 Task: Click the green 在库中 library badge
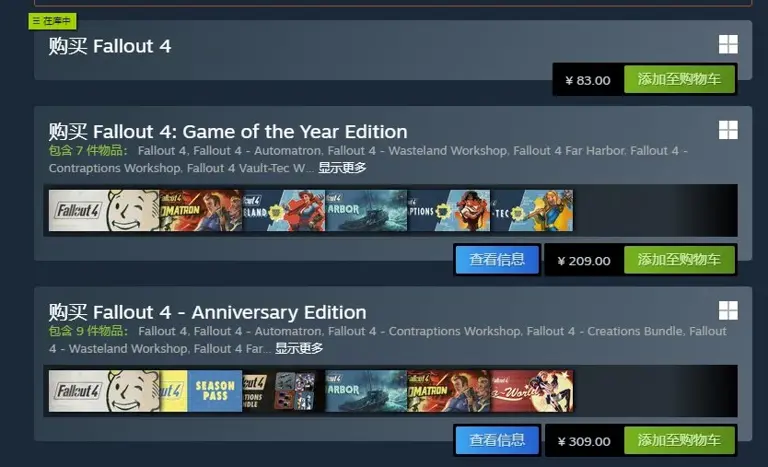[52, 21]
